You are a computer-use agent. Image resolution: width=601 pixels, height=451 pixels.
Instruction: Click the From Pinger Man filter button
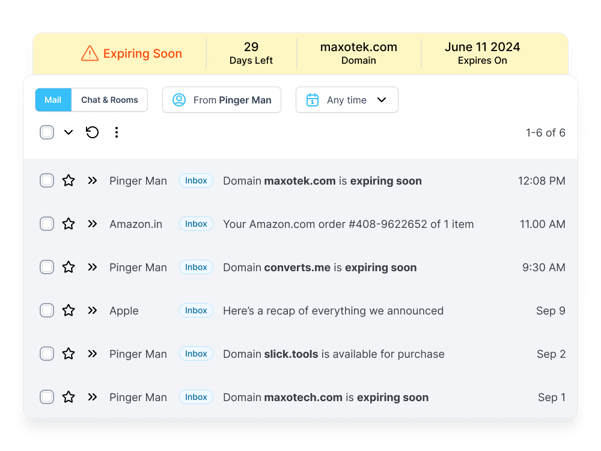pyautogui.click(x=222, y=100)
